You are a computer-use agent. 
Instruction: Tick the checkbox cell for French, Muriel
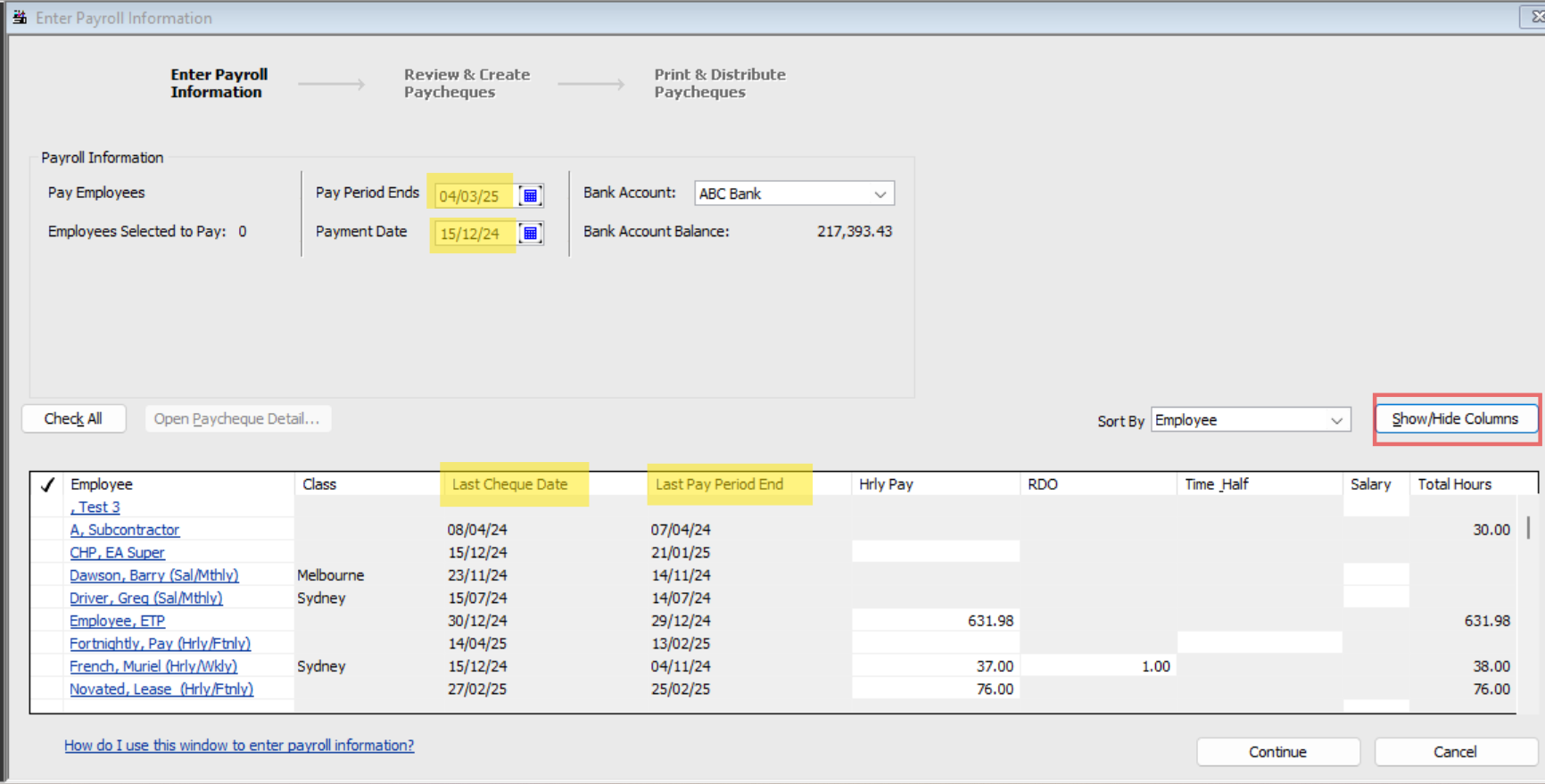point(47,666)
